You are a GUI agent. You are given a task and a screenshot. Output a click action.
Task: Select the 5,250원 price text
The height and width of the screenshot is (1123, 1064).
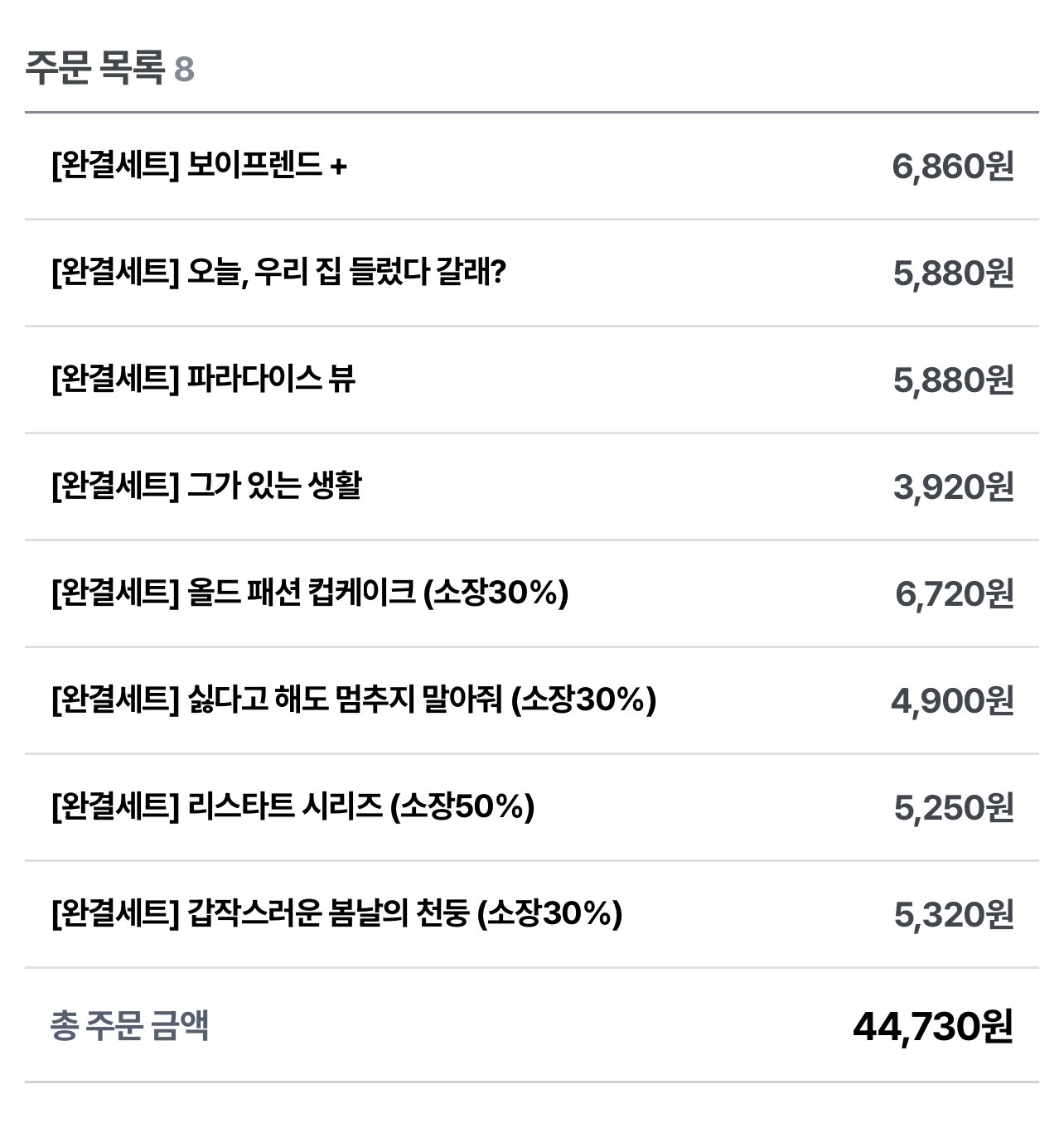click(x=953, y=806)
